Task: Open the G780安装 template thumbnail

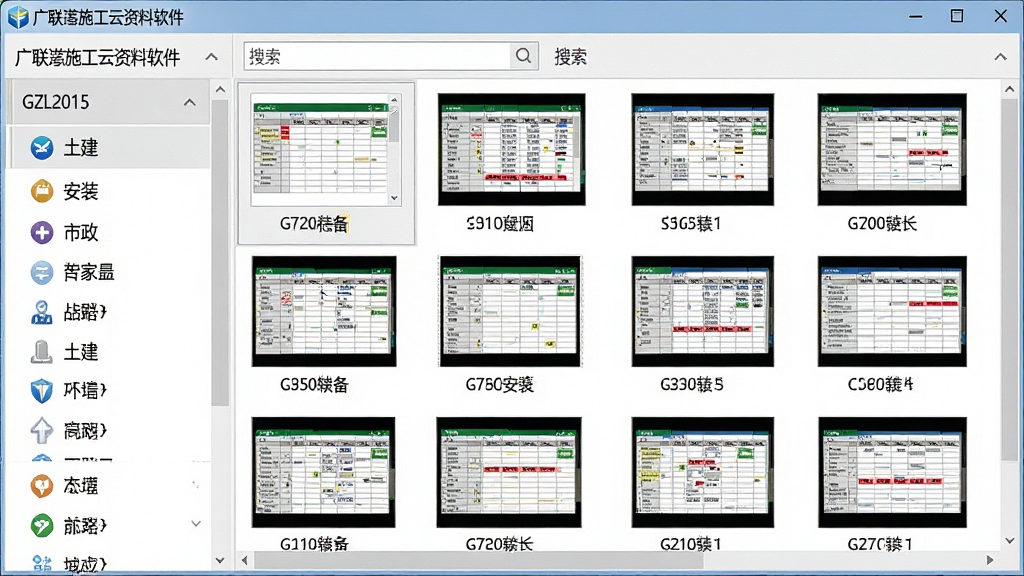Action: (x=510, y=311)
